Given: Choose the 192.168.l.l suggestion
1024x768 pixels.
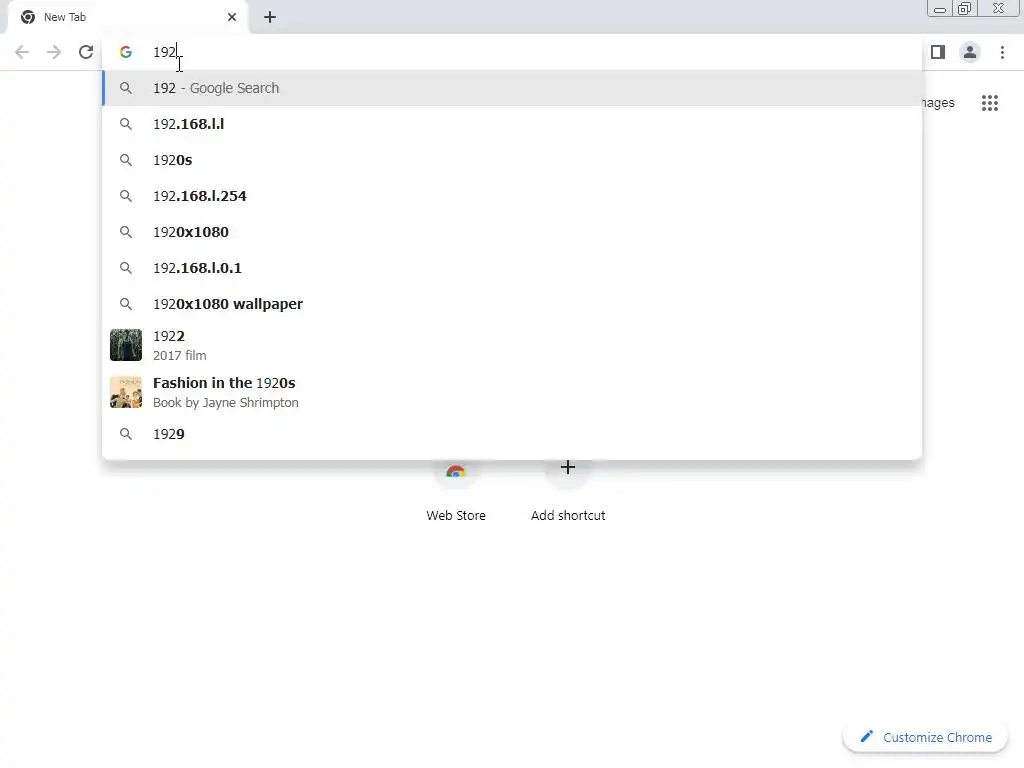Looking at the screenshot, I should click(x=512, y=124).
